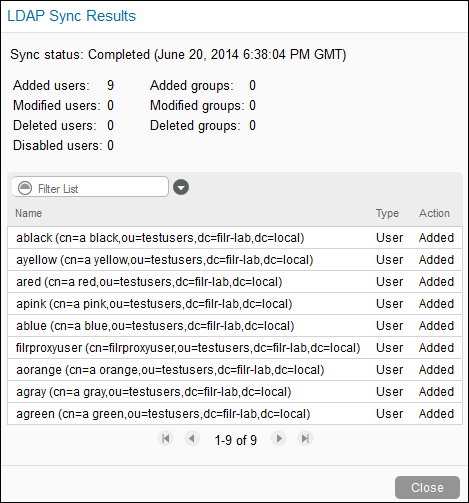Click the Type column header
Image resolution: width=469 pixels, height=503 pixels.
click(x=387, y=213)
